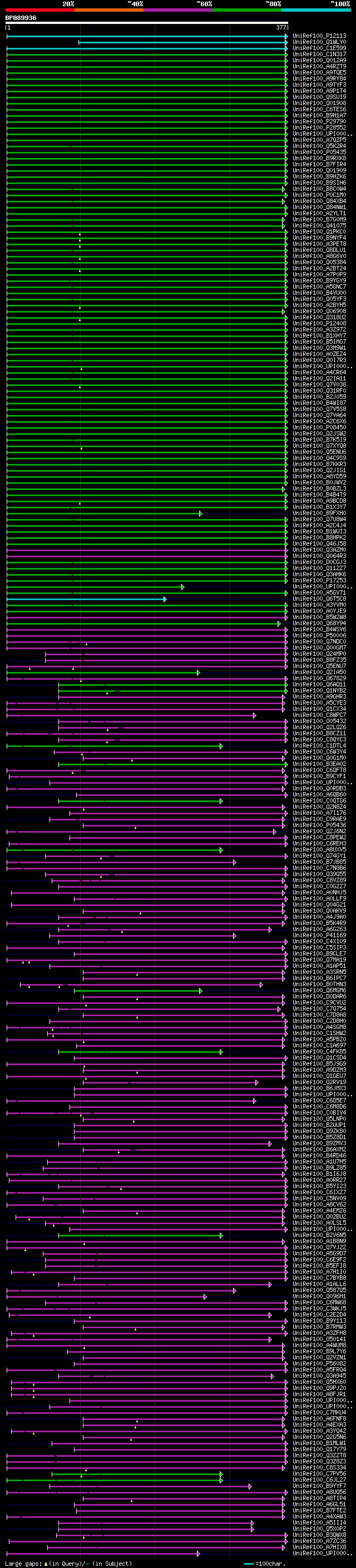Click the UniRef100_Q8DLU1 entry
The height and width of the screenshot is (1568, 356).
click(319, 250)
